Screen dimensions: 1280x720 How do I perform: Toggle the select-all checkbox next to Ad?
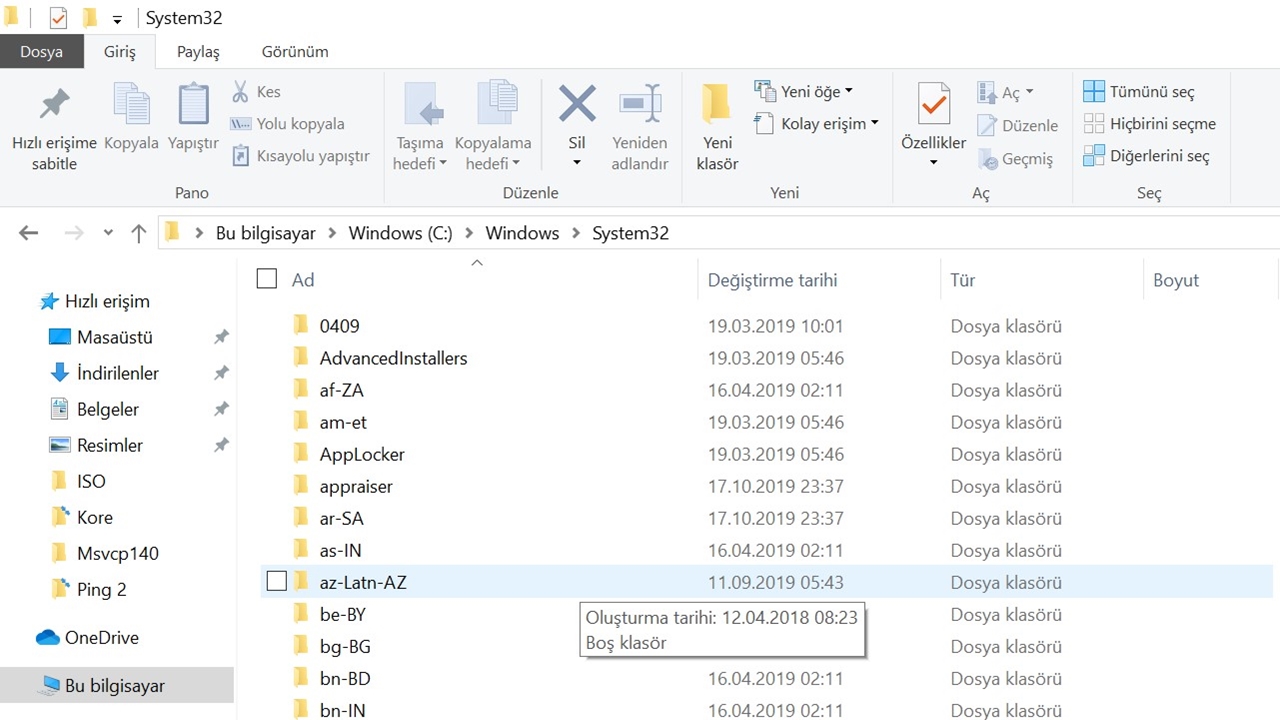pos(267,279)
